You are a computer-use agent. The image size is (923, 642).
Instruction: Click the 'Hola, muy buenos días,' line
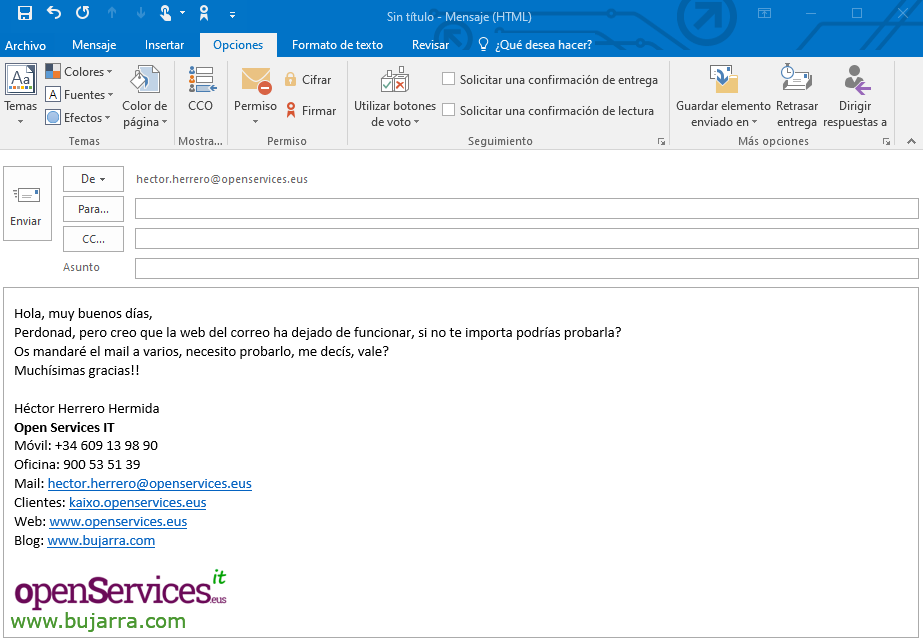[x=83, y=314]
